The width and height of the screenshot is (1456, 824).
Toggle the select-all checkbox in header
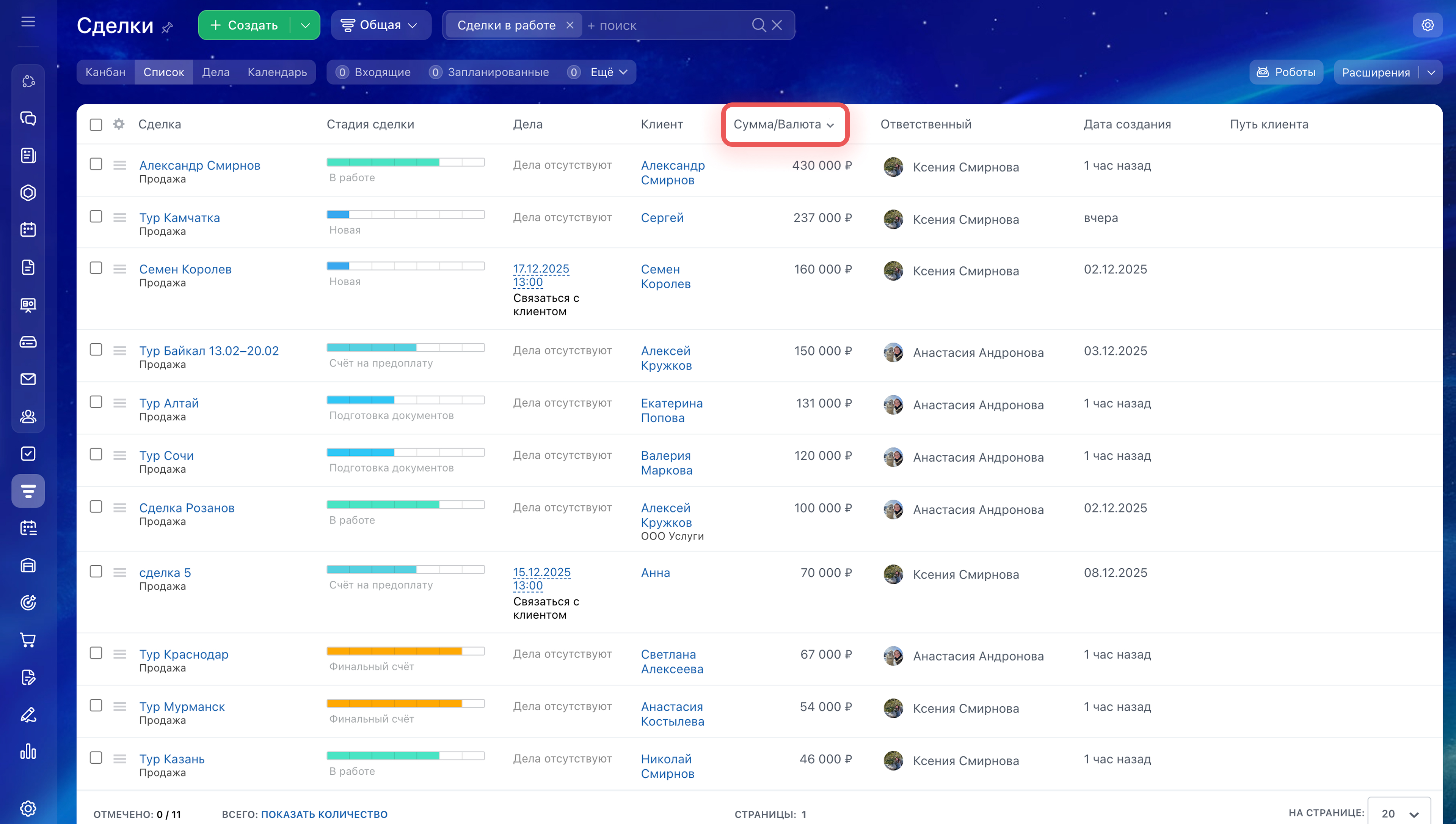coord(96,124)
